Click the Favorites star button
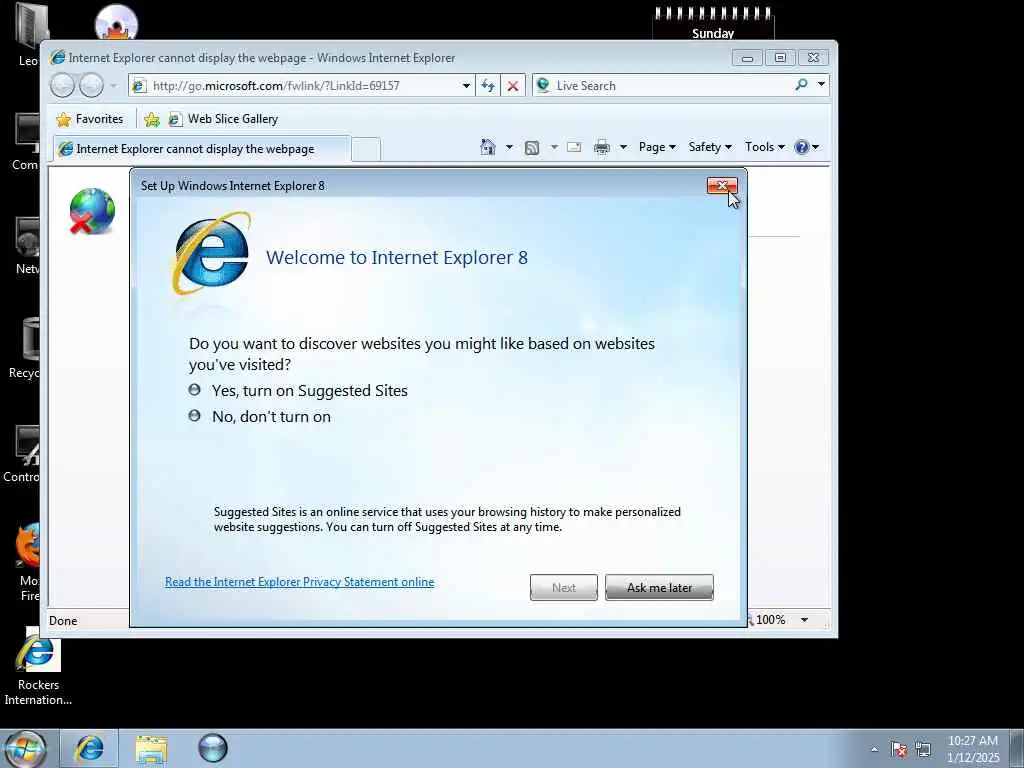This screenshot has width=1024, height=768. (90, 119)
